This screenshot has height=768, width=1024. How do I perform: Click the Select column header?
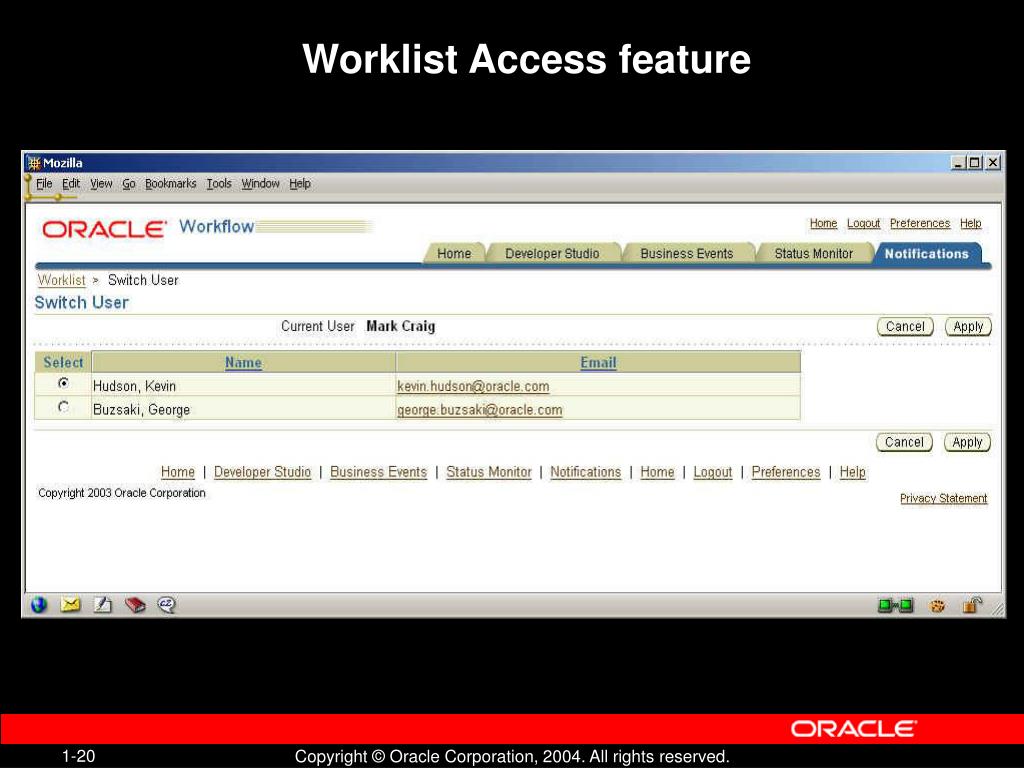tap(63, 362)
